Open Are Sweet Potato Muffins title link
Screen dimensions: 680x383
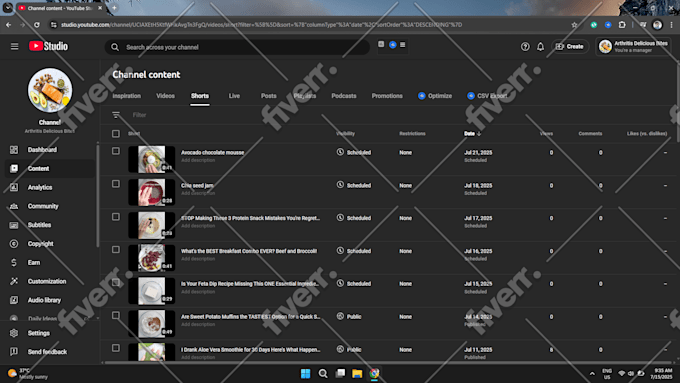coord(251,317)
